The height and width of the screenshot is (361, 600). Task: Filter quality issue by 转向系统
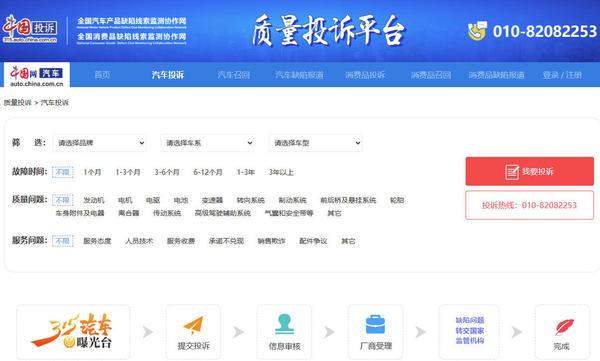point(251,200)
